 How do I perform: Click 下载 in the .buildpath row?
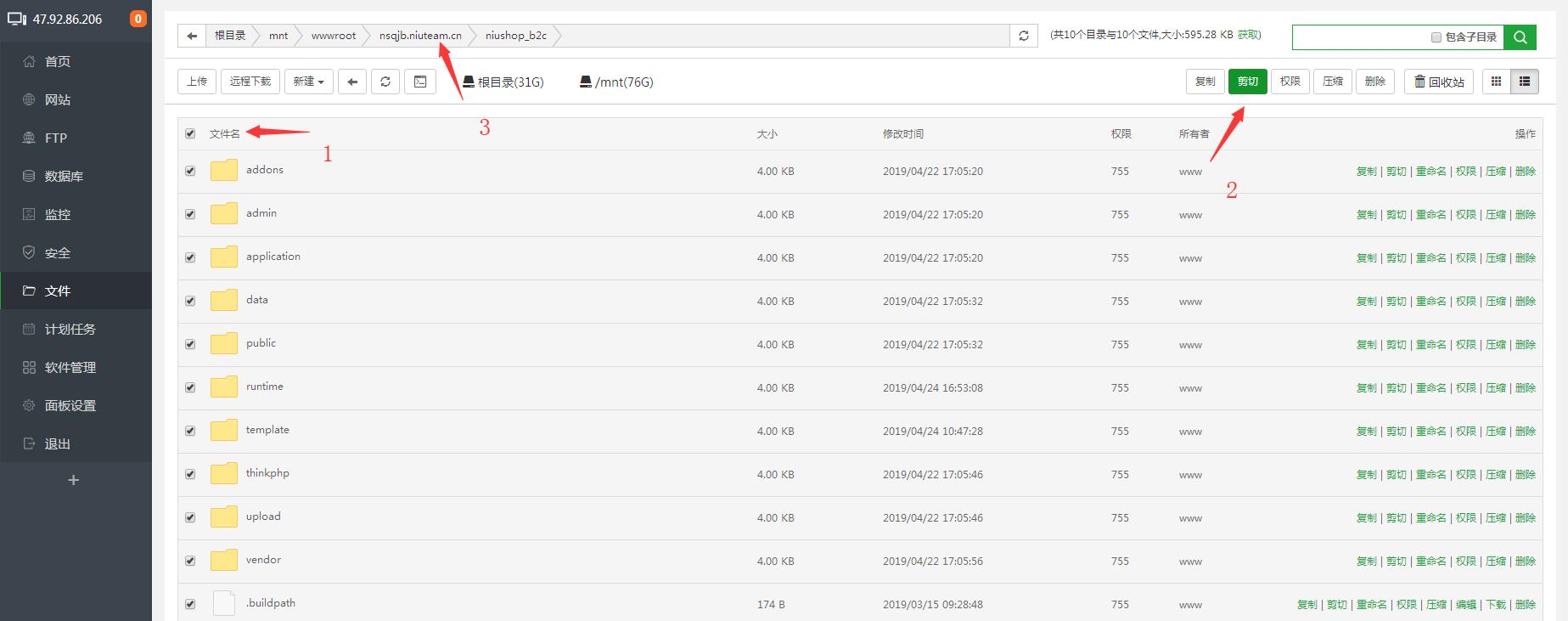click(1496, 605)
